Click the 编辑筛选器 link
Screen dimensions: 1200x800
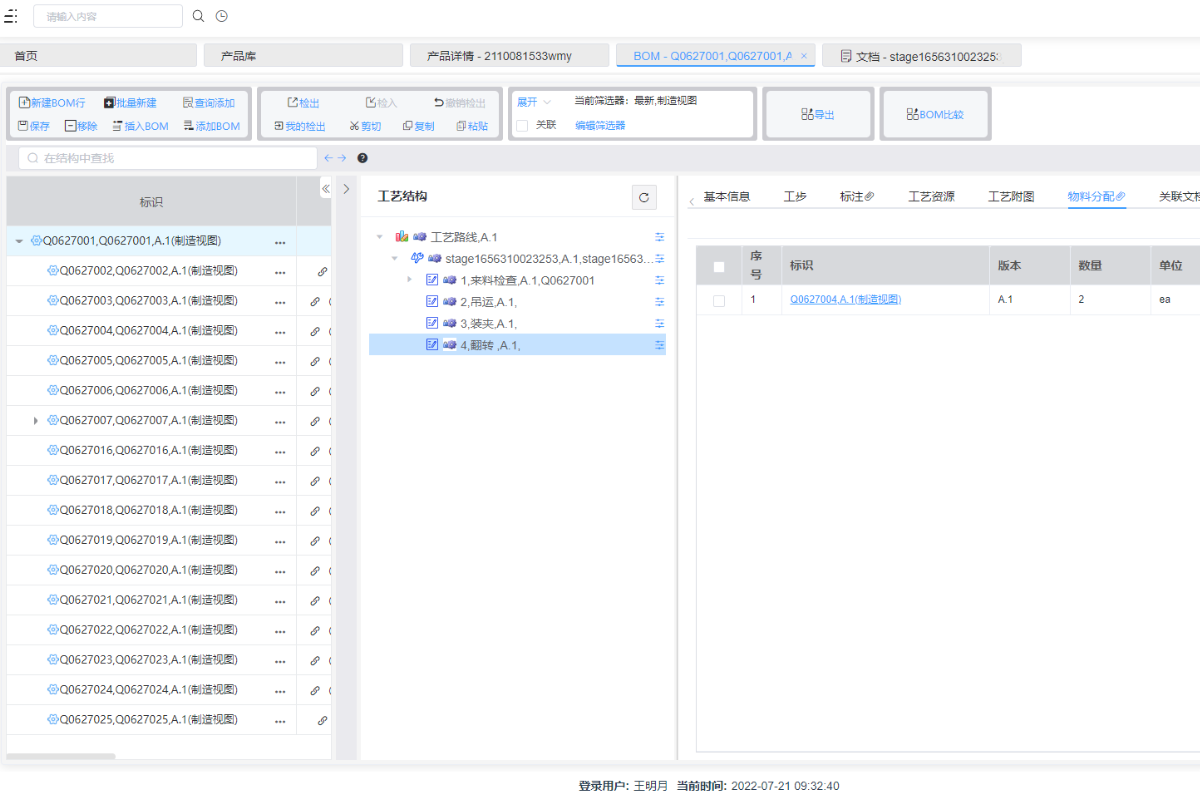coord(600,126)
